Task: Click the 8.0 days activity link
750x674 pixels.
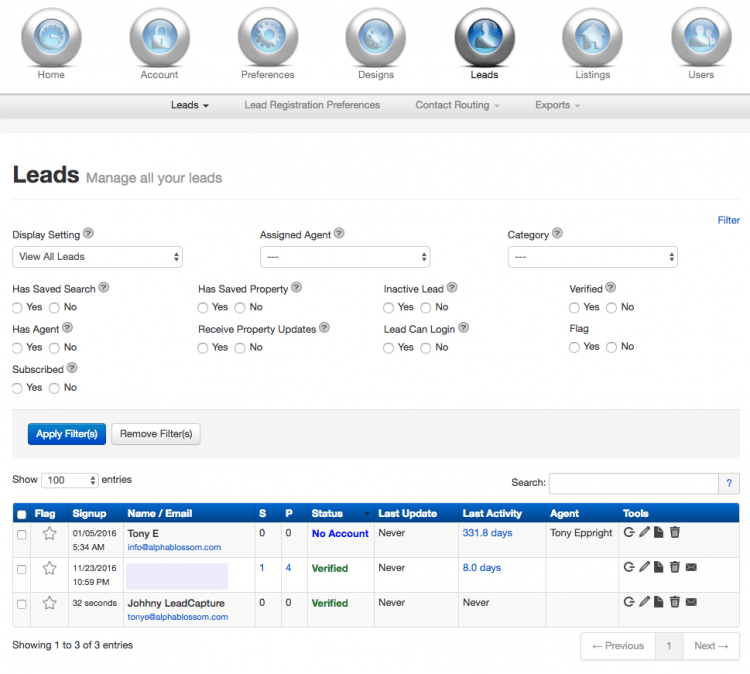Action: (x=482, y=568)
